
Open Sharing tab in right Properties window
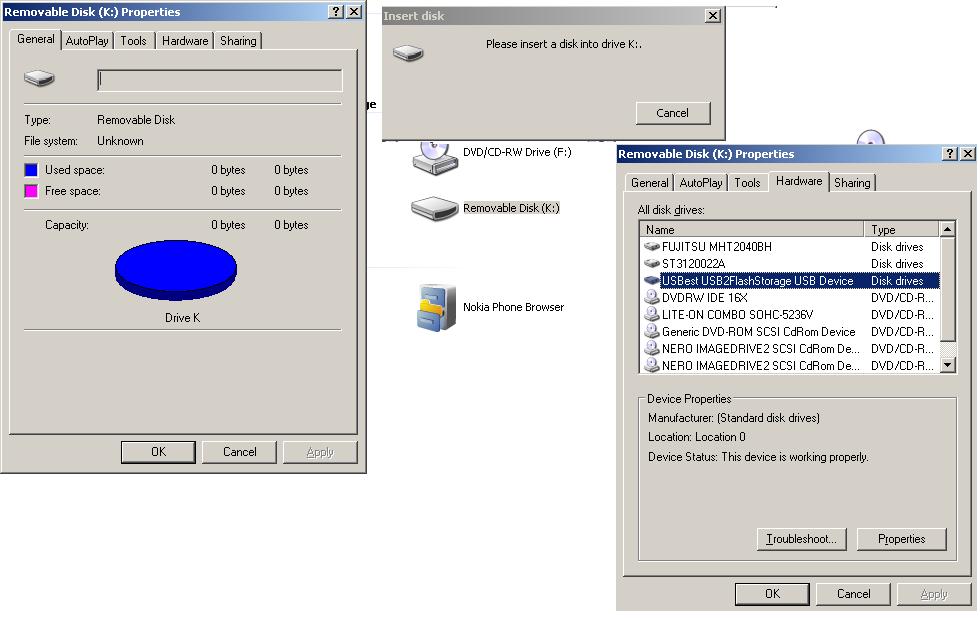tap(852, 183)
